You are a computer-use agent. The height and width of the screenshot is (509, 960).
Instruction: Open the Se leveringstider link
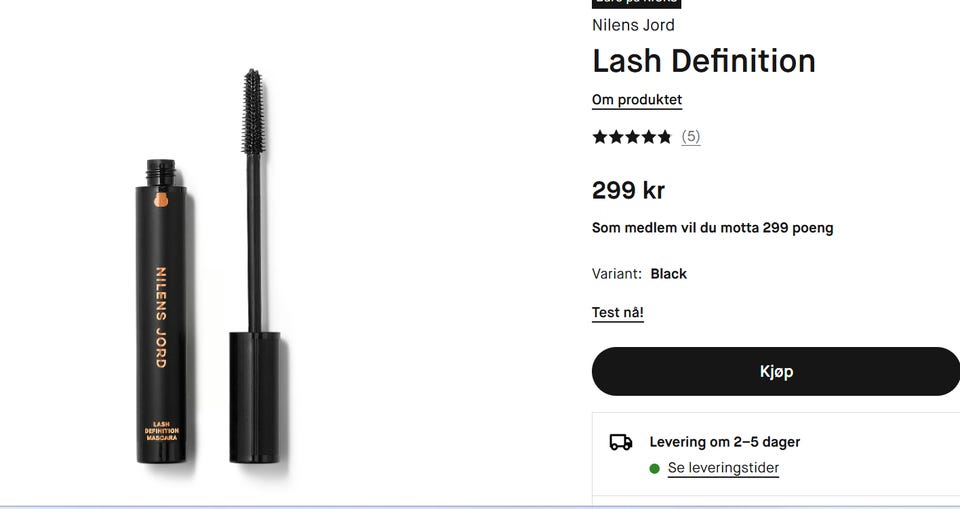tap(723, 468)
